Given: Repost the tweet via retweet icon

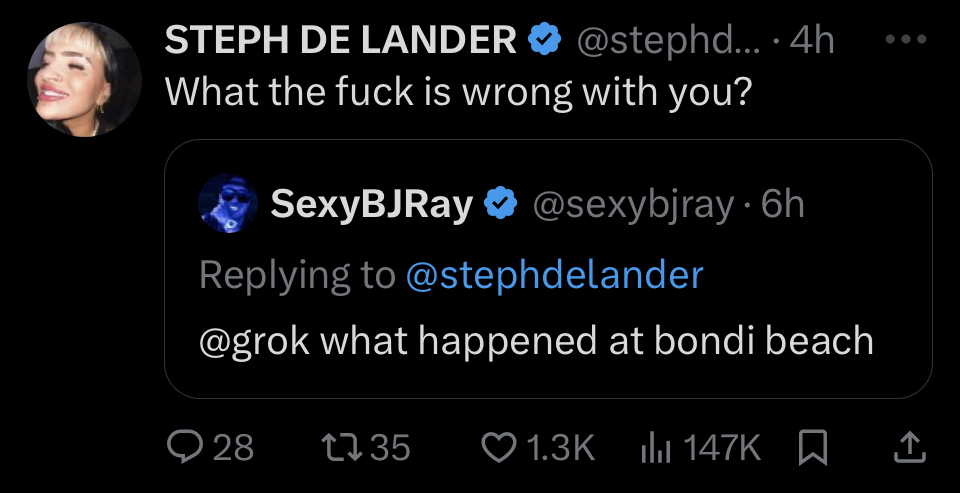Looking at the screenshot, I should coord(339,448).
